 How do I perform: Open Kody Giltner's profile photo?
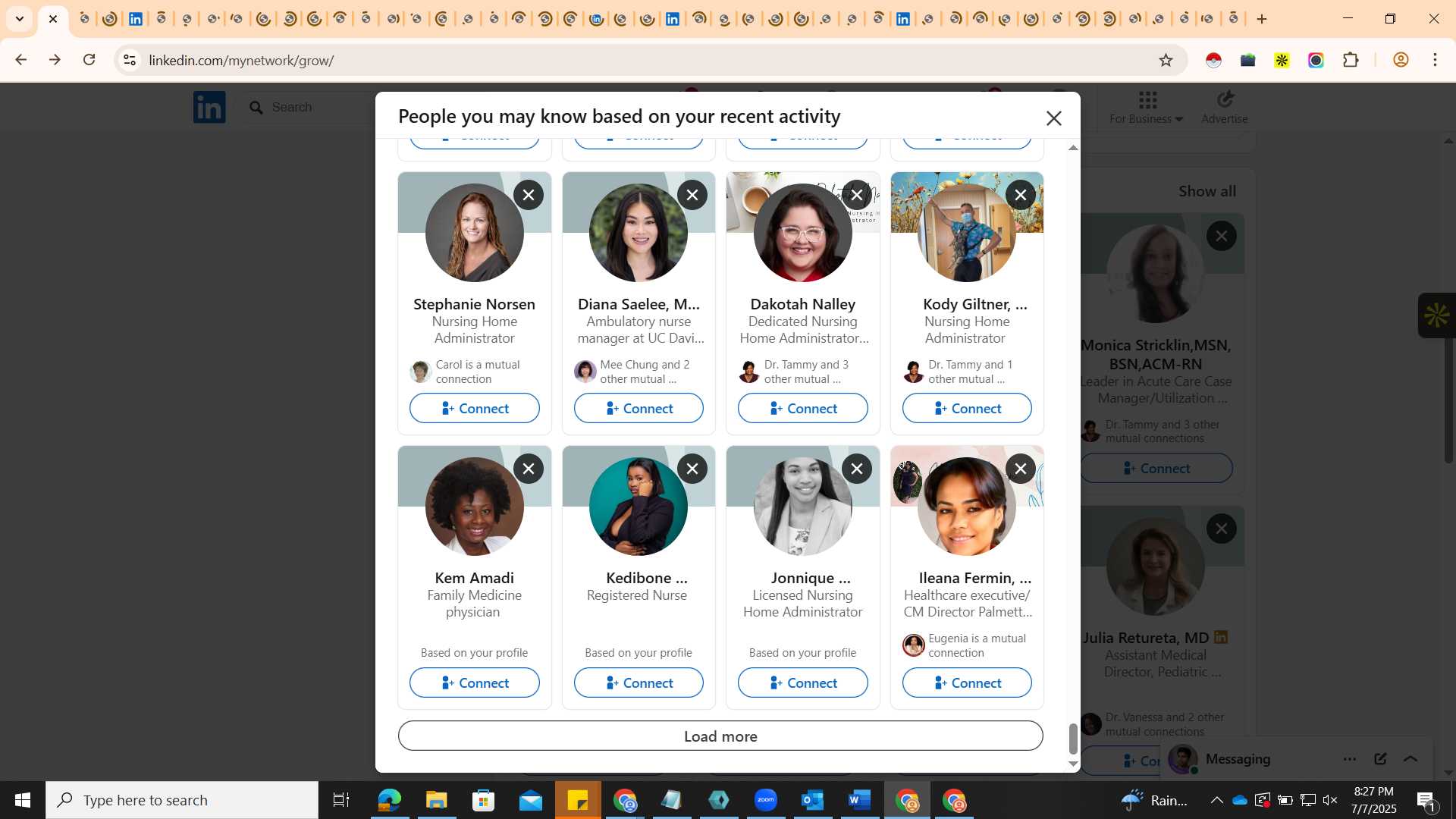pos(967,233)
